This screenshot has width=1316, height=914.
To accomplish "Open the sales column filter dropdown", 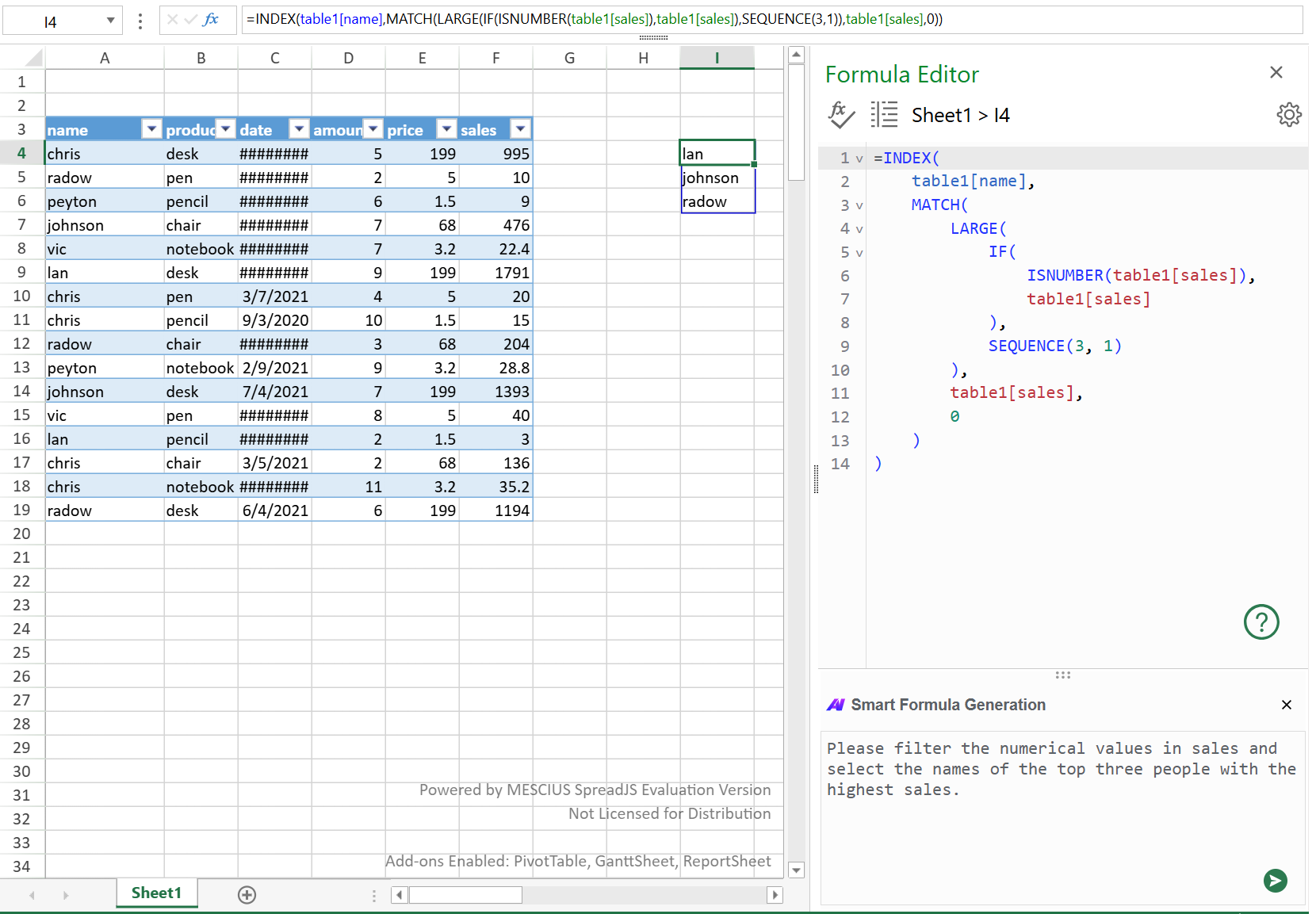I will (521, 128).
